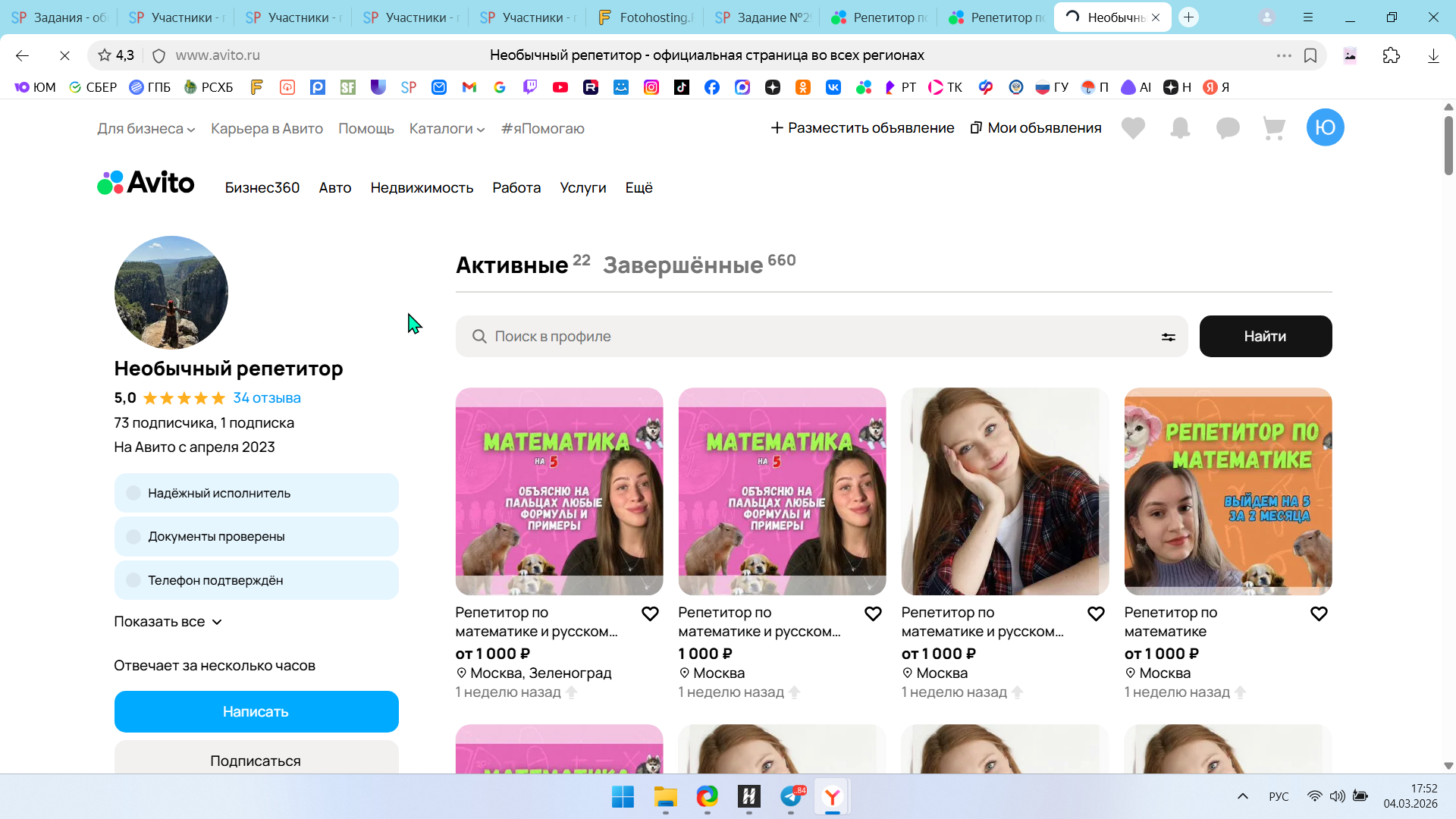The image size is (1456, 819).
Task: Click the Avito logo
Action: coord(146,183)
